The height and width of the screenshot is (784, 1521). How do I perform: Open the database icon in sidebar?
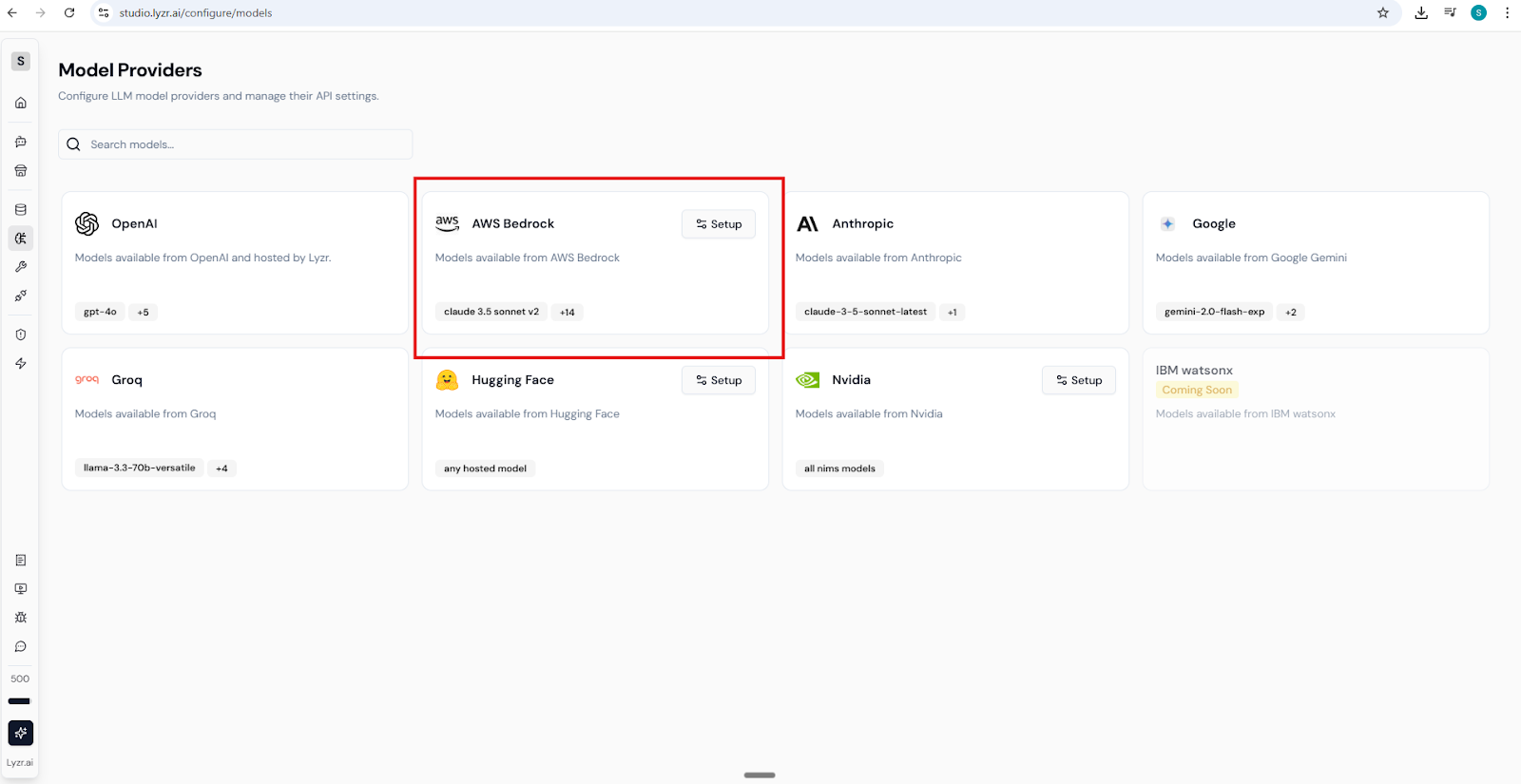21,210
